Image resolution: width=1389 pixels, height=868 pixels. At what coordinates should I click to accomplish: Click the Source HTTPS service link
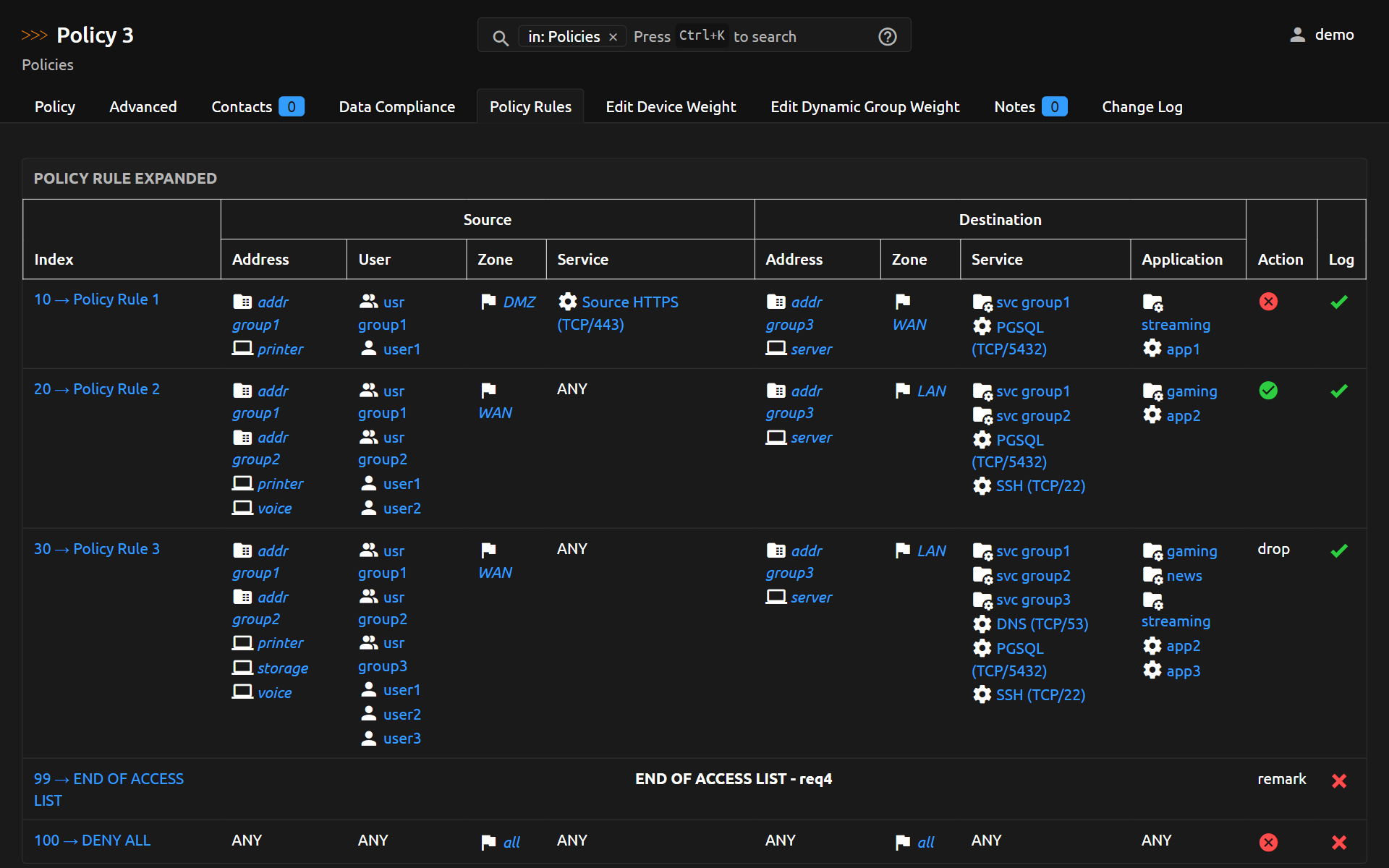[x=629, y=302]
